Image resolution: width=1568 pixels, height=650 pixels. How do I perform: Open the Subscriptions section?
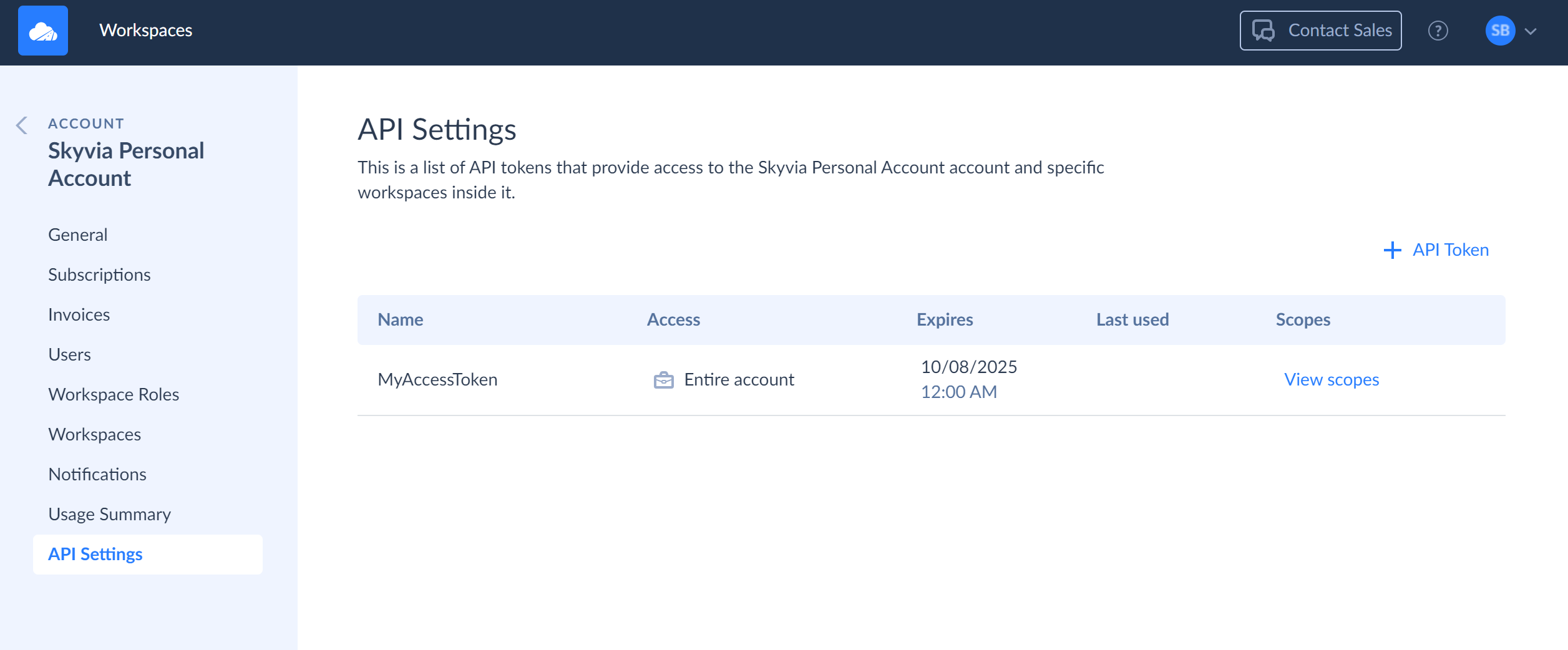99,274
